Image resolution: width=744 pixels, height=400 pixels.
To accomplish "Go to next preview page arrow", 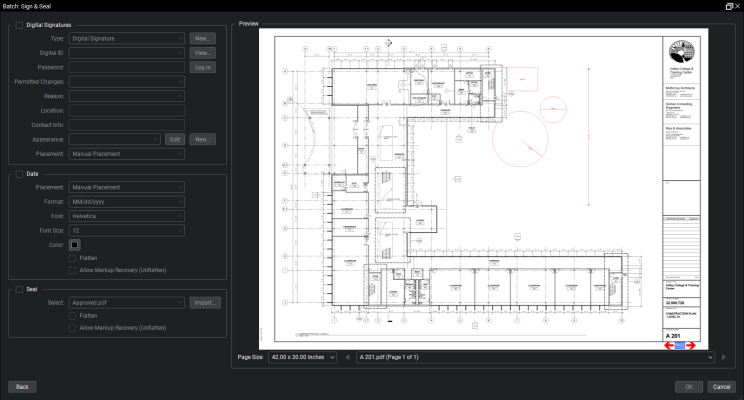I will 724,357.
